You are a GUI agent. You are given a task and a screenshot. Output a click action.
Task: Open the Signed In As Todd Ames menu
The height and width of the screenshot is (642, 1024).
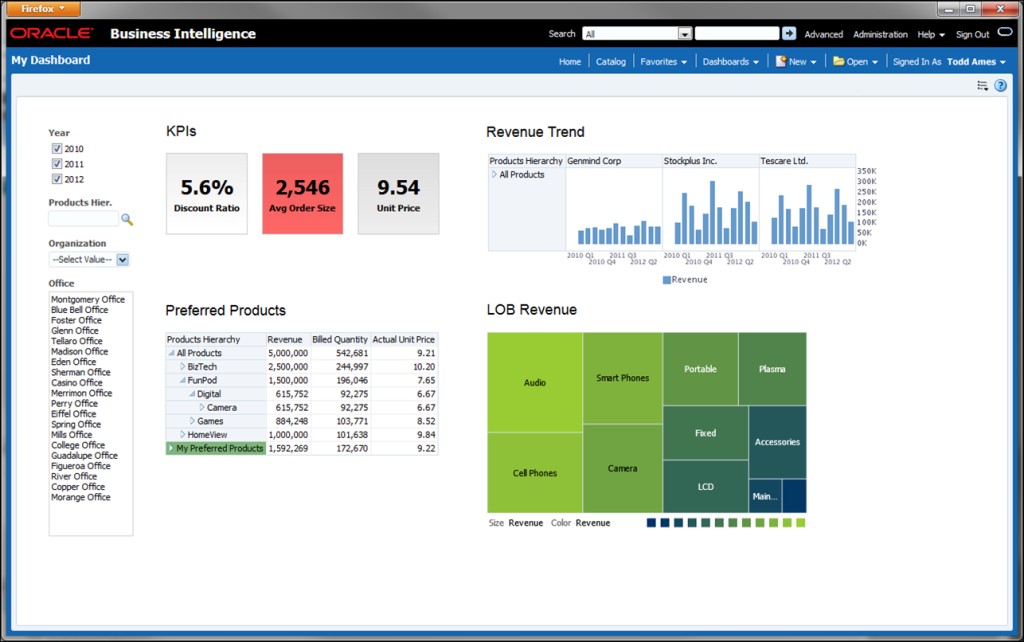[950, 61]
